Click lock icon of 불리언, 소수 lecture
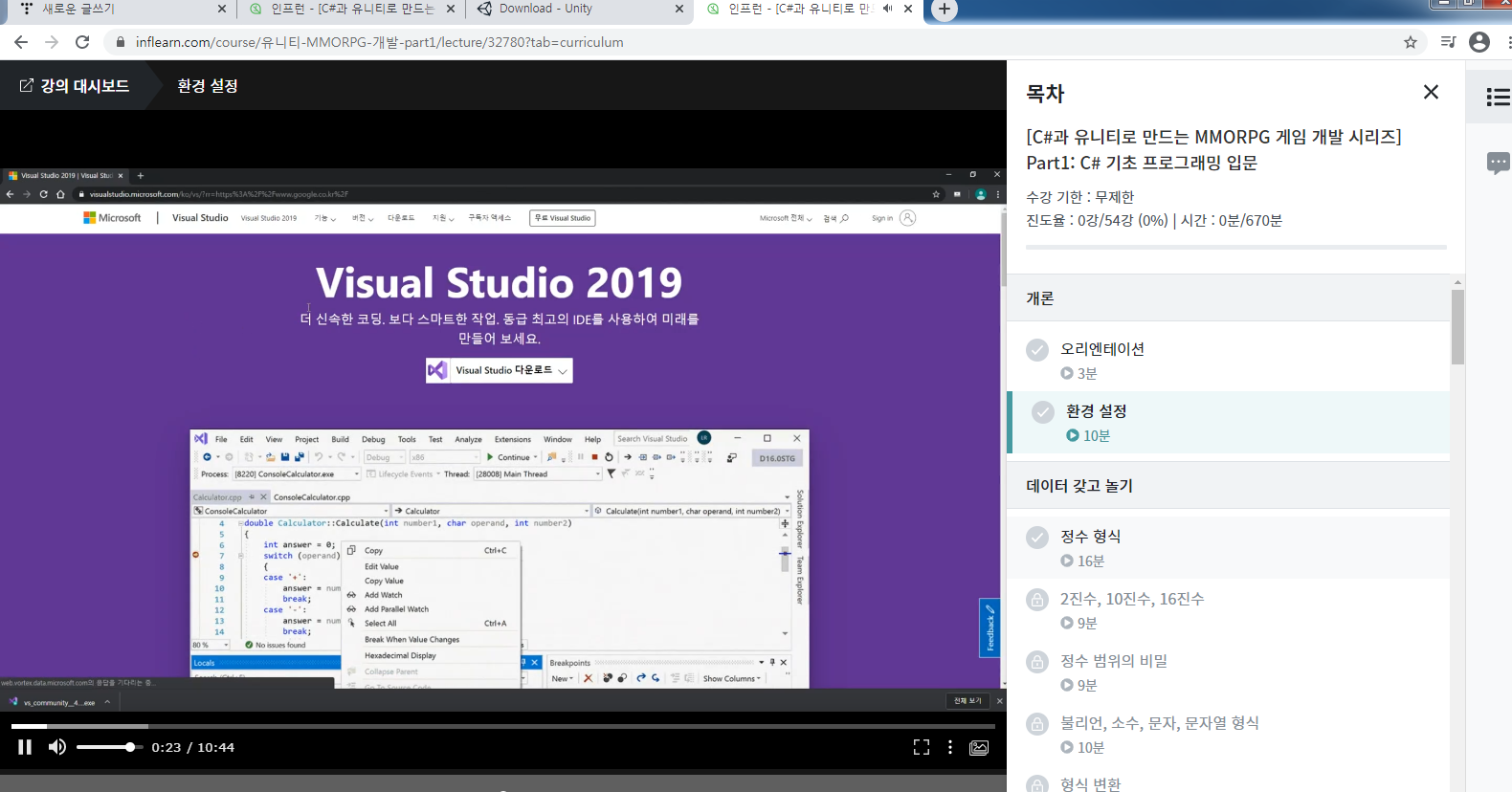Image resolution: width=1512 pixels, height=792 pixels. pyautogui.click(x=1037, y=723)
